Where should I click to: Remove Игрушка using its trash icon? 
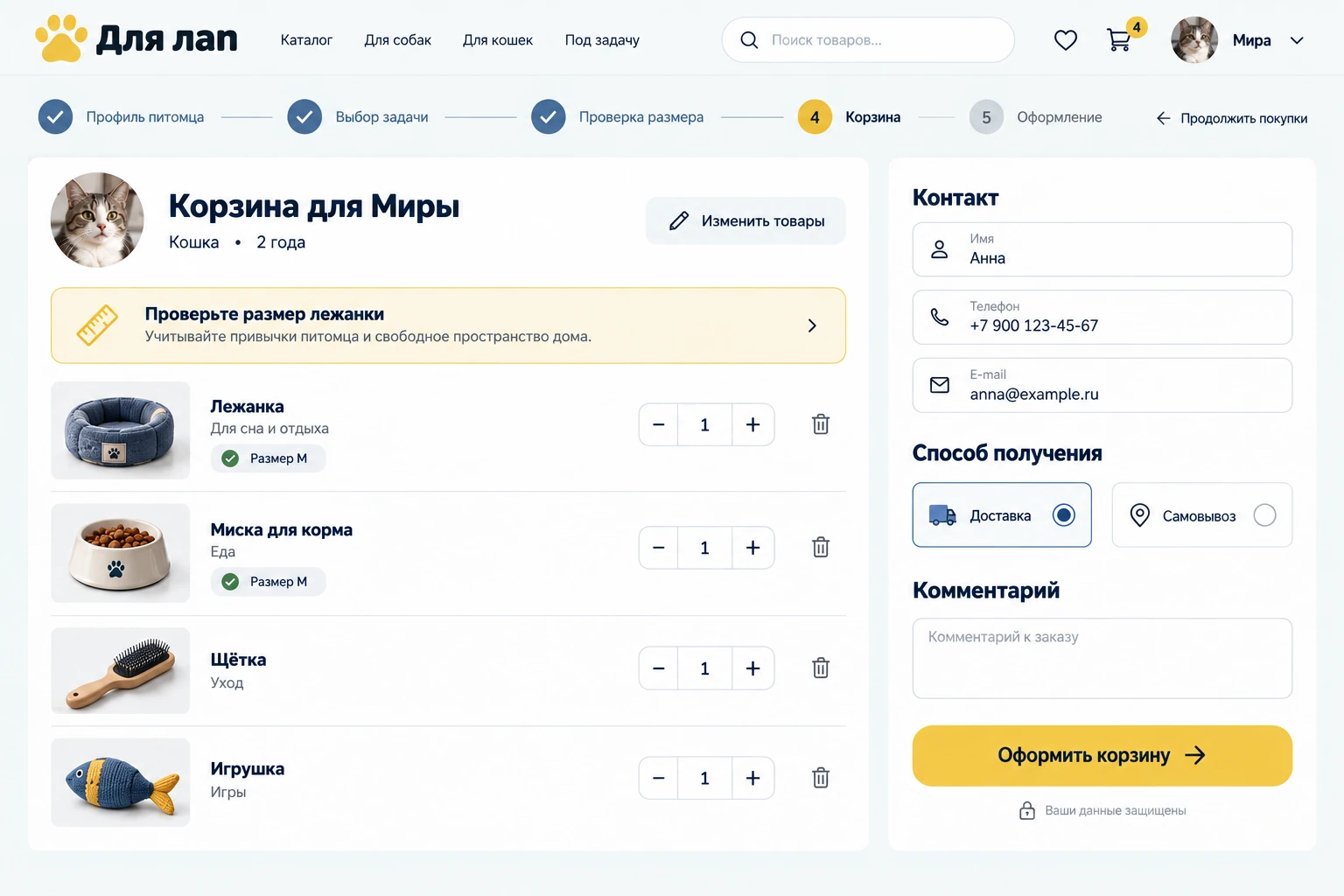click(x=821, y=778)
